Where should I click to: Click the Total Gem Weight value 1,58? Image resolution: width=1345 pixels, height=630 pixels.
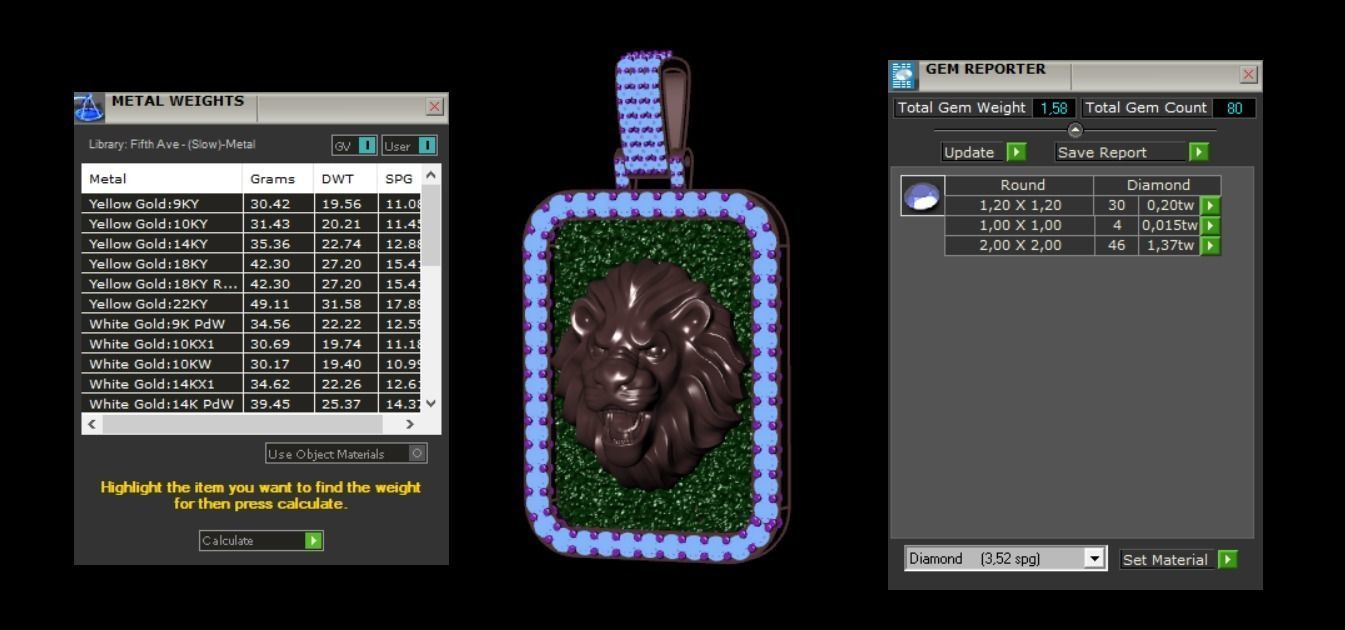click(1054, 108)
